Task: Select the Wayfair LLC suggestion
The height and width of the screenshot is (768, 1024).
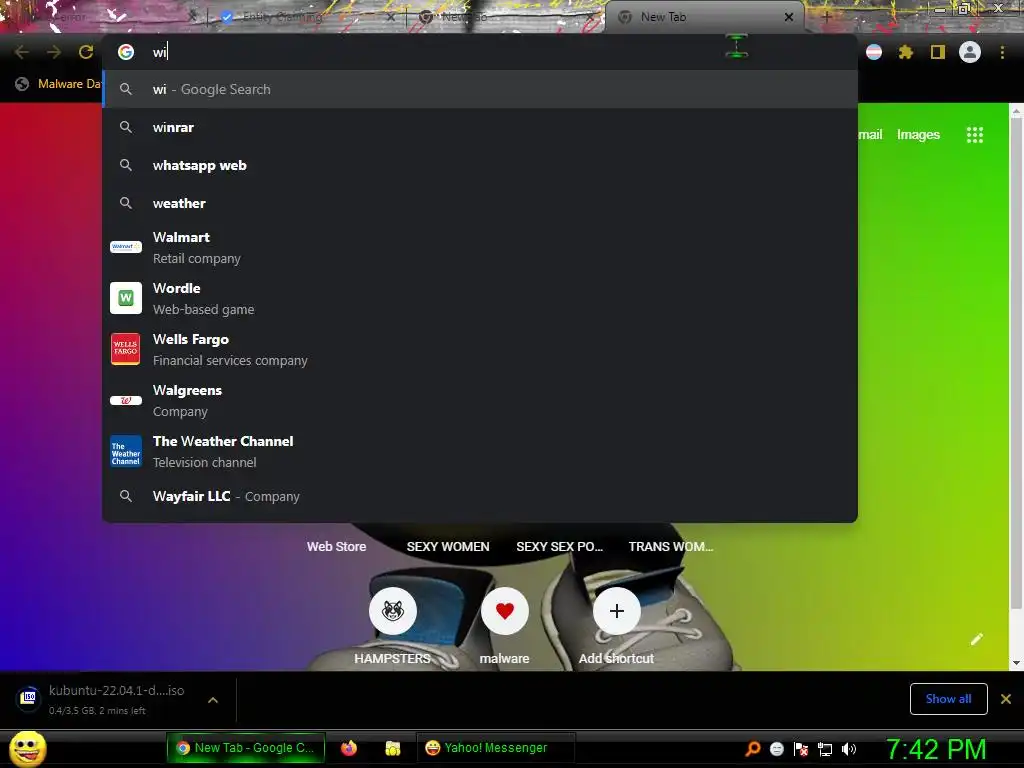Action: (x=480, y=496)
